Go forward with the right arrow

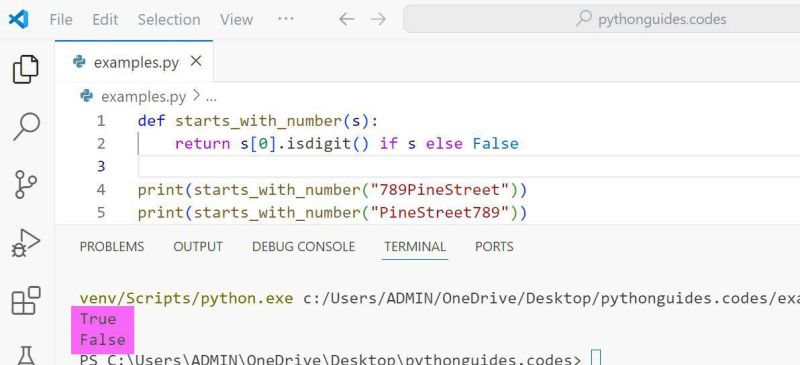pyautogui.click(x=378, y=19)
